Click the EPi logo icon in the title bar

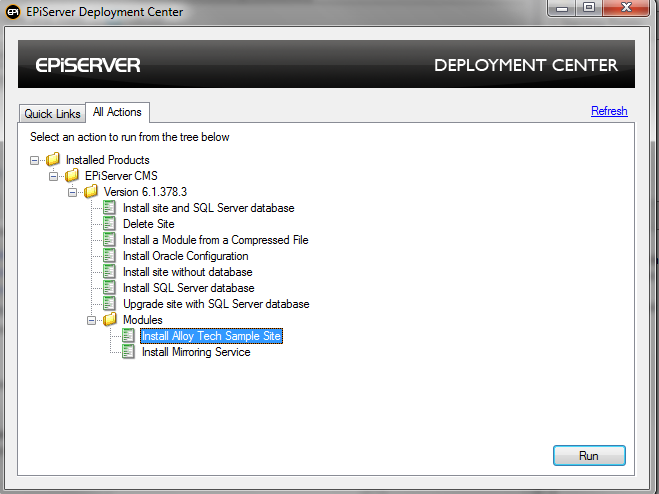[x=13, y=12]
